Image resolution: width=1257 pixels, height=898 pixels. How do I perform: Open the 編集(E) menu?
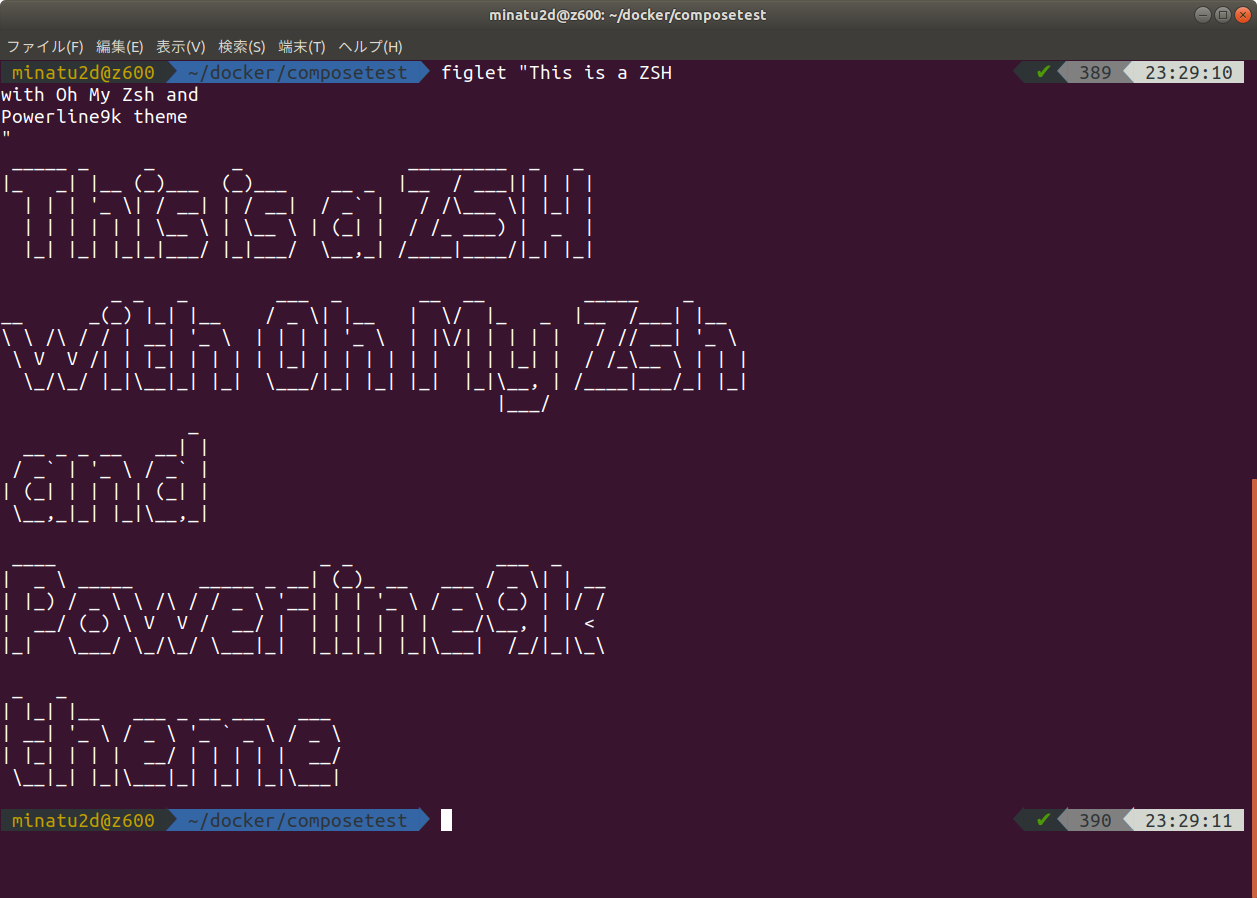click(x=119, y=47)
